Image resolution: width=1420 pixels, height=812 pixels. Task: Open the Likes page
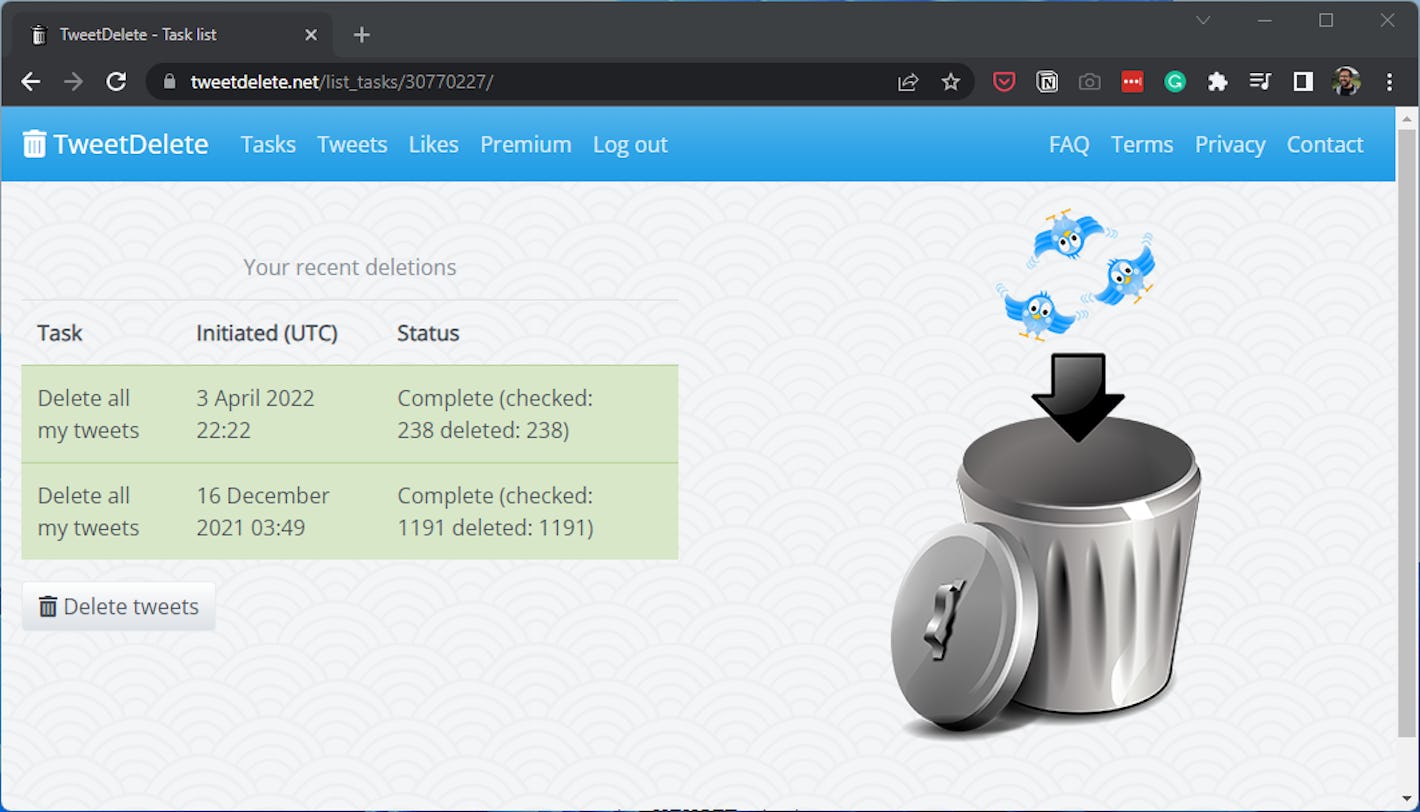tap(433, 145)
